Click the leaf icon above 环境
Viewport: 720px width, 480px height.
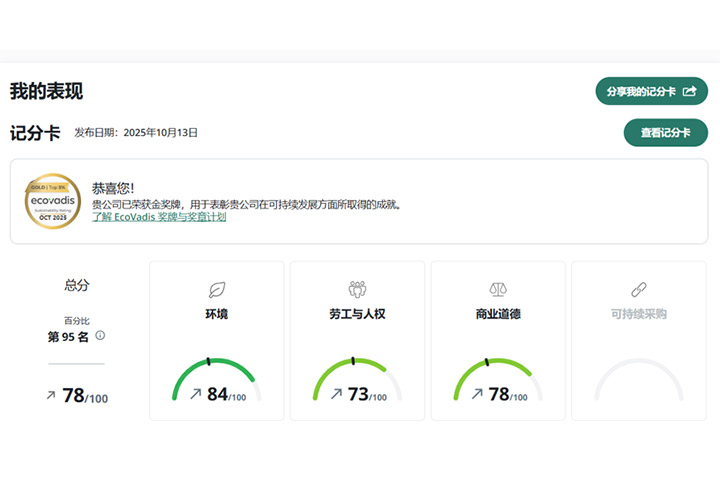tap(216, 290)
